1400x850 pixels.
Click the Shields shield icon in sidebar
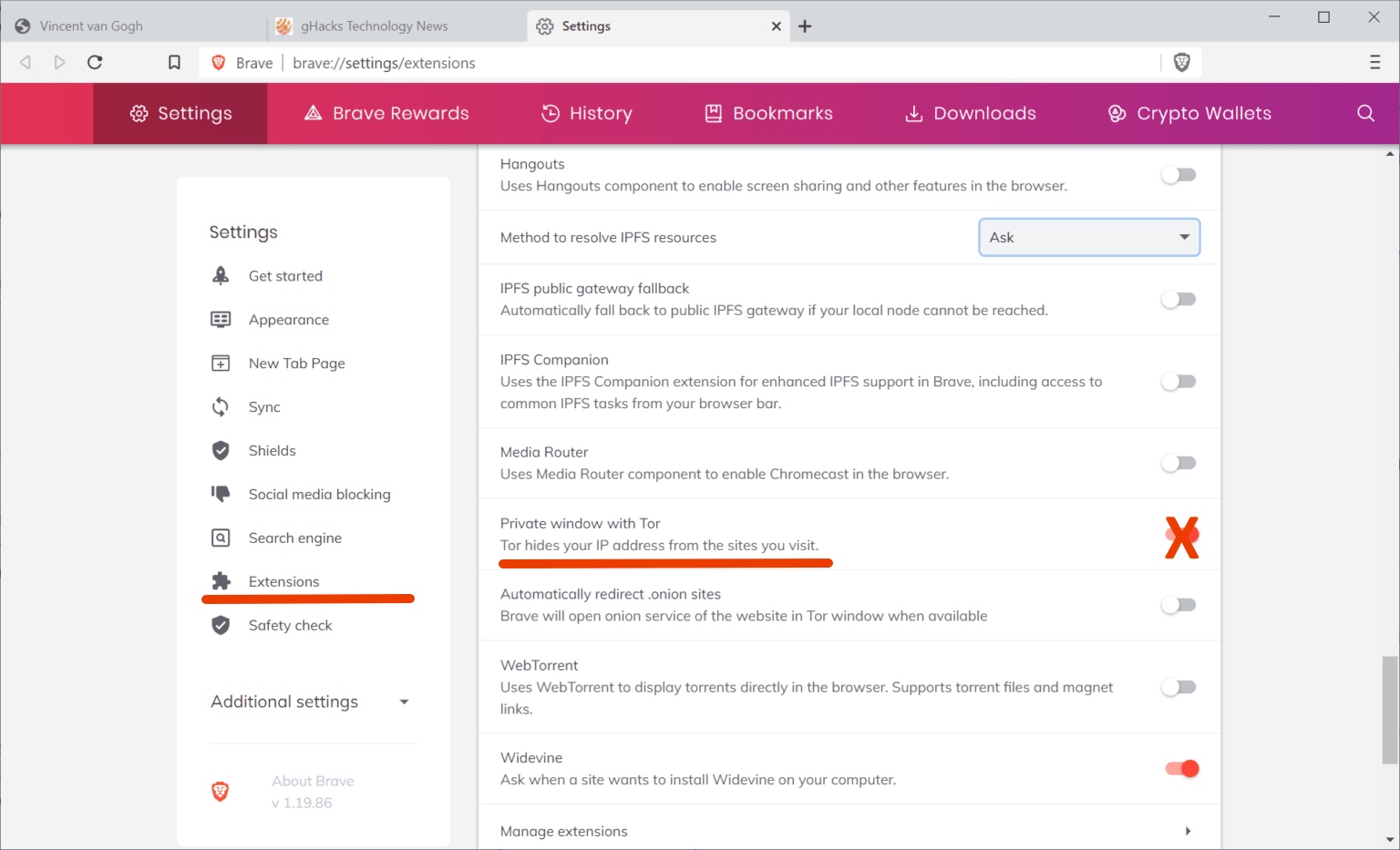(221, 450)
